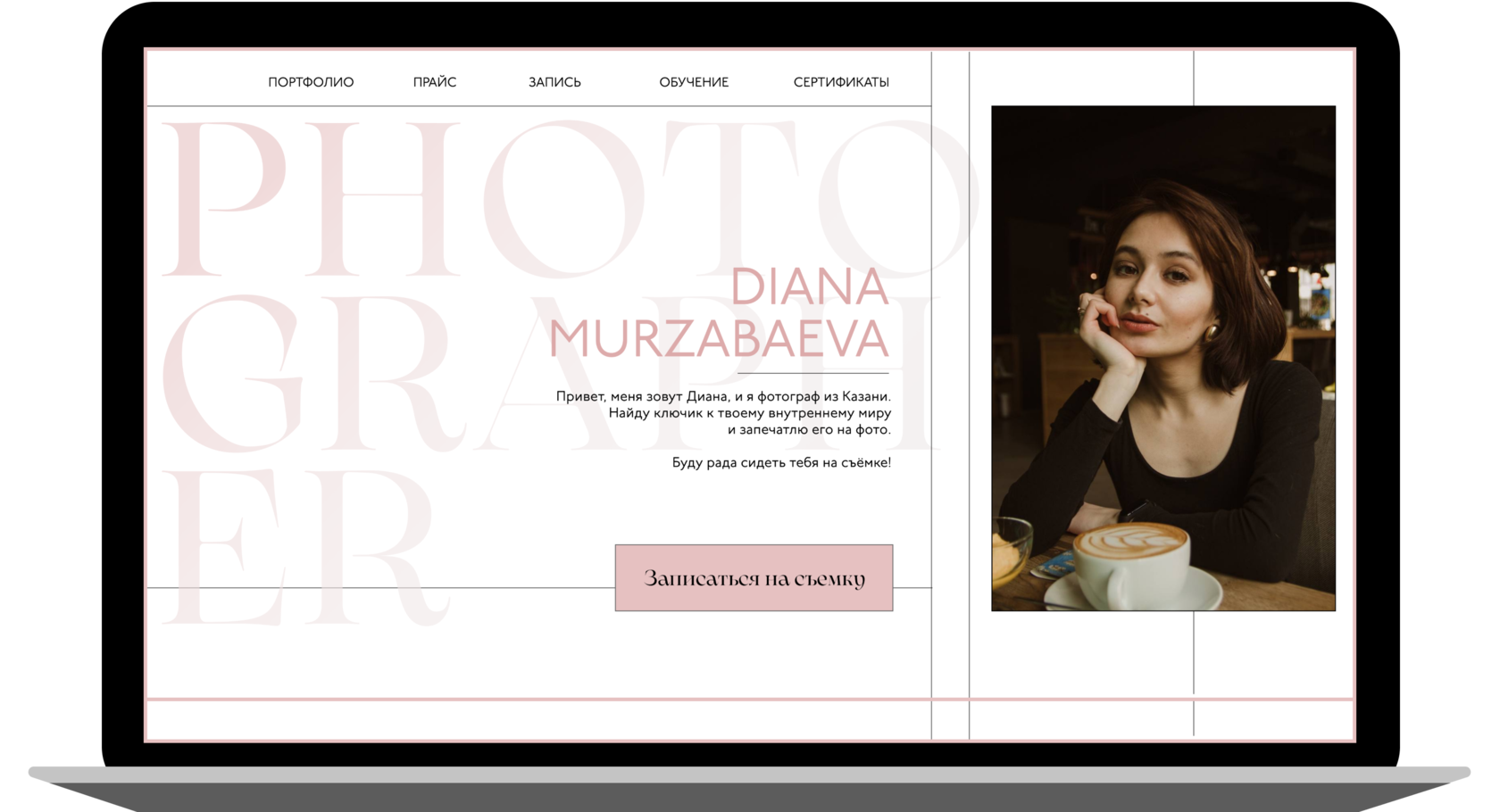Click the big faded letter G
The height and width of the screenshot is (812, 1500).
(x=234, y=375)
